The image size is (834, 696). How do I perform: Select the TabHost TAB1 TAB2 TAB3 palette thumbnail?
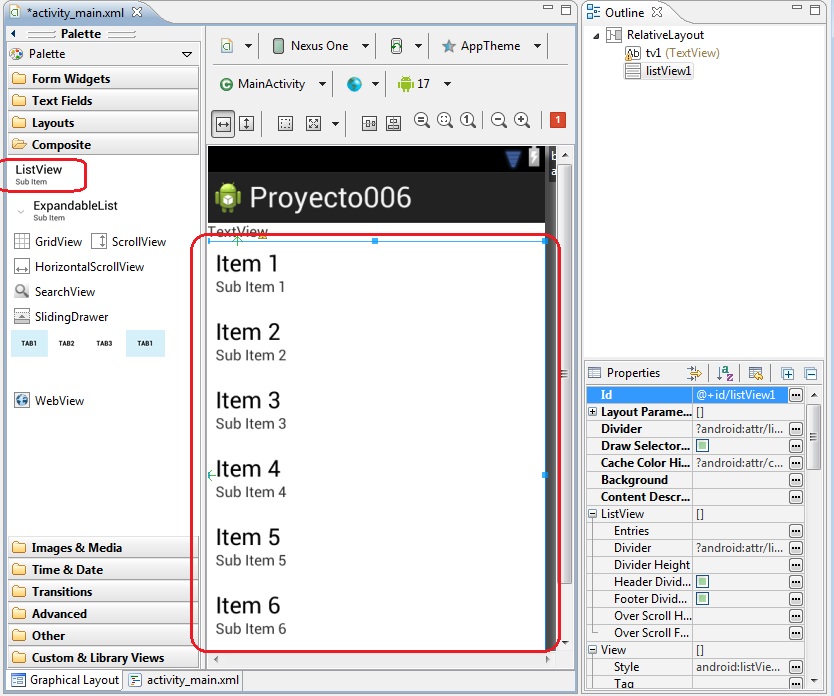(66, 343)
